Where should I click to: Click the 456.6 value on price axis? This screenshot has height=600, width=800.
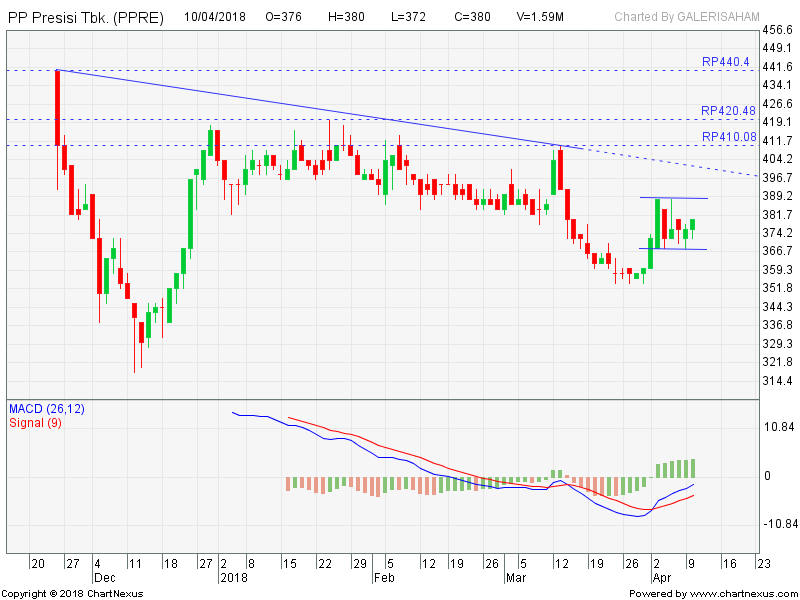point(777,30)
